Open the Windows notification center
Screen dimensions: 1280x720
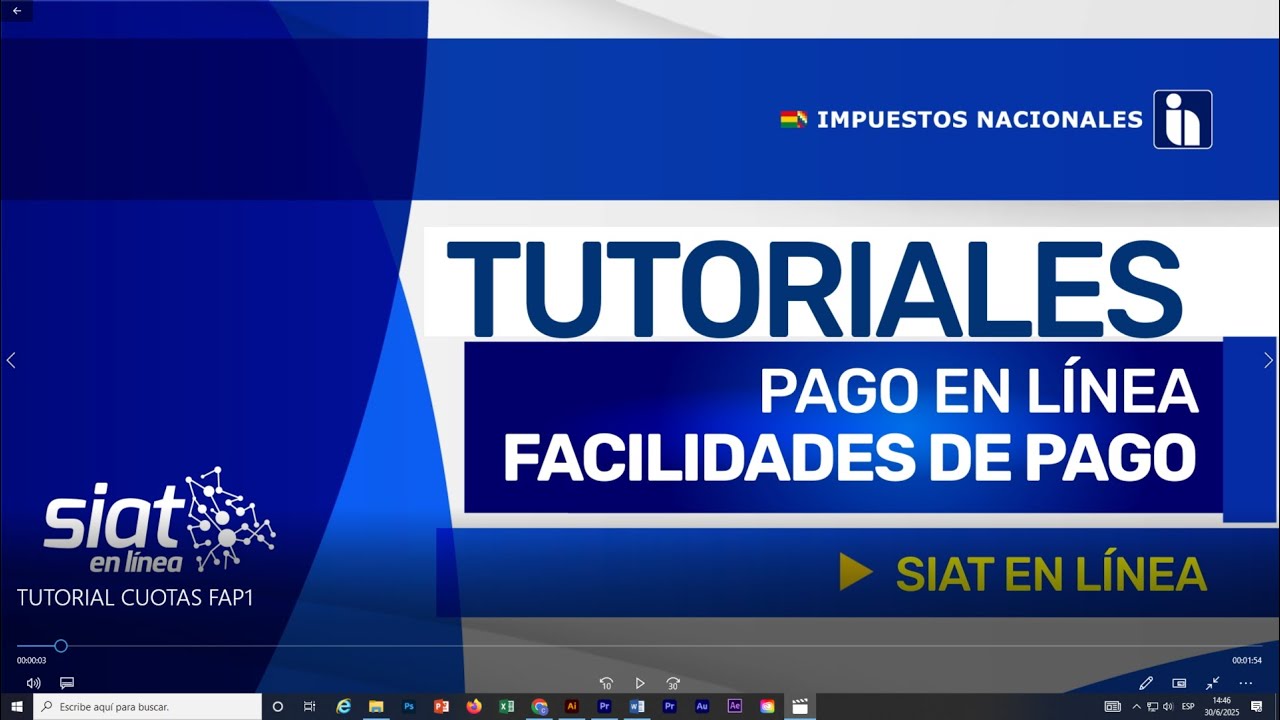(x=1257, y=706)
